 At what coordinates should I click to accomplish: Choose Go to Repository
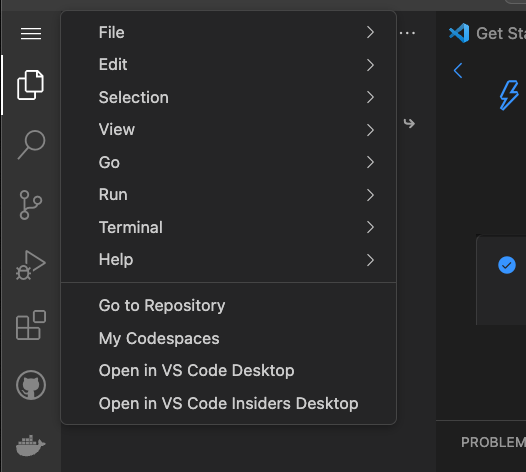(228, 306)
